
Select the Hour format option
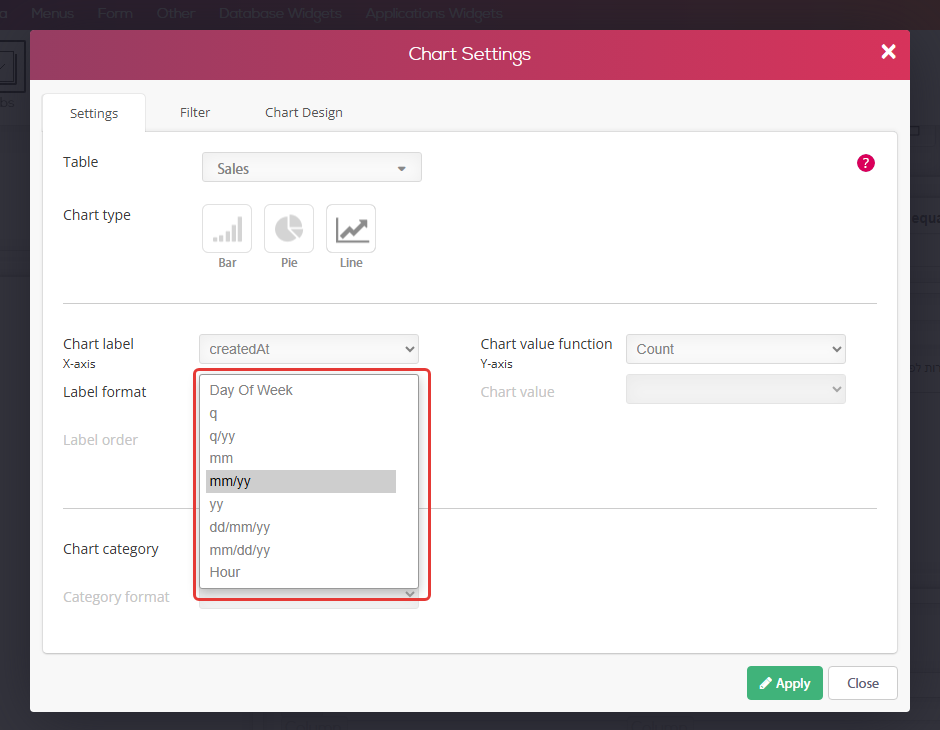(301, 572)
